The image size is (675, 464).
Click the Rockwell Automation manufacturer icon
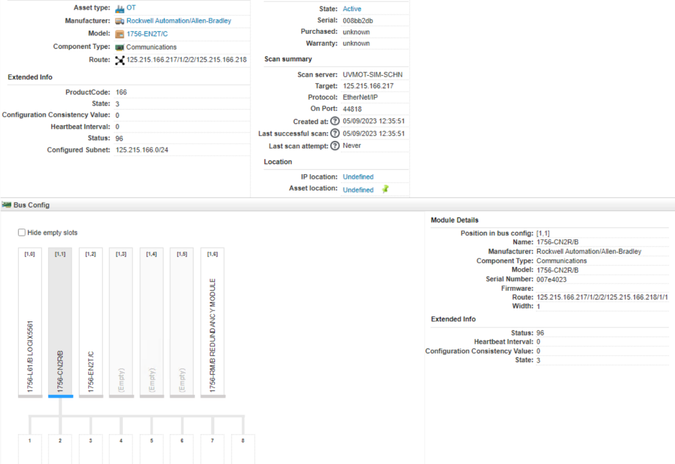120,21
